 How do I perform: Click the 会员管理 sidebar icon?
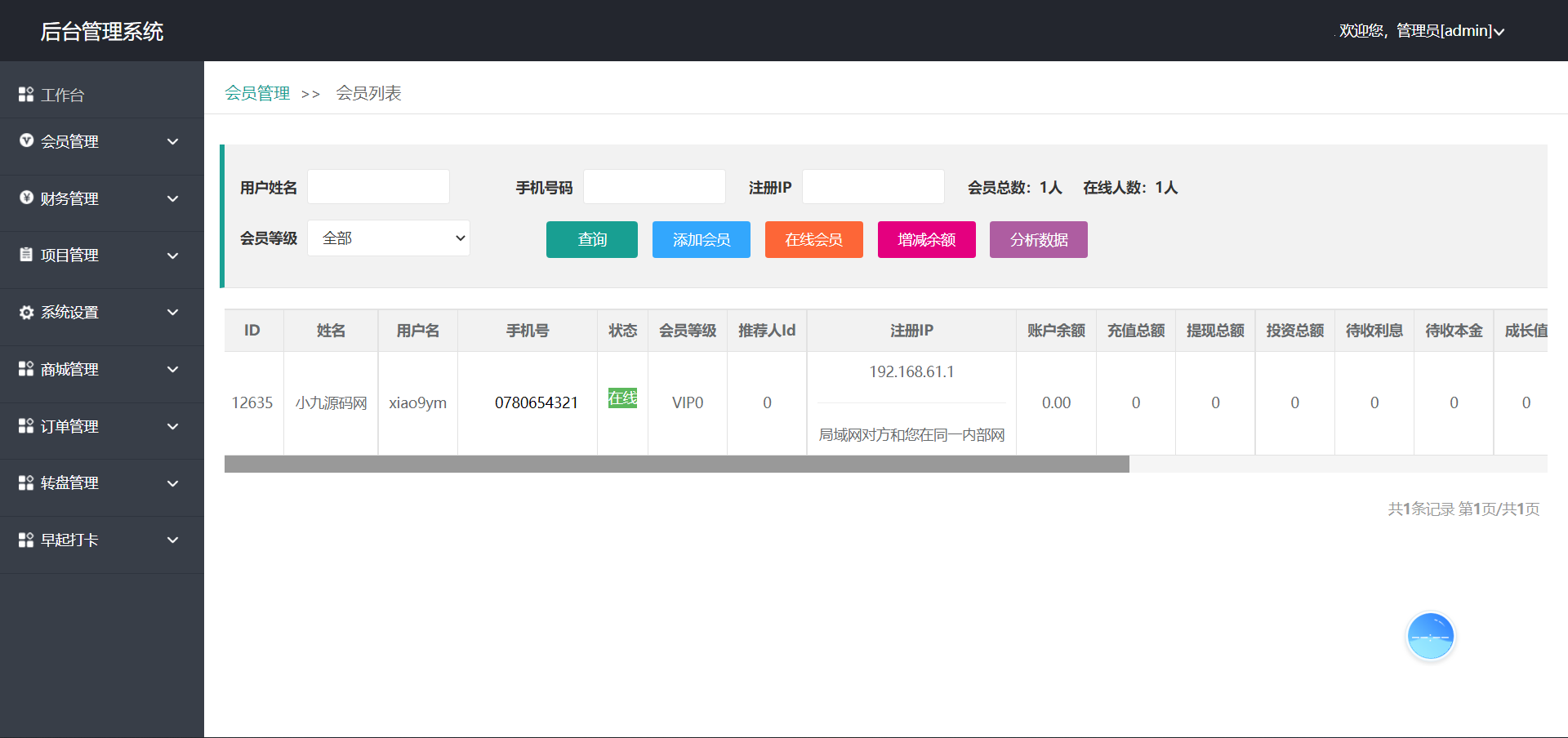coord(26,140)
